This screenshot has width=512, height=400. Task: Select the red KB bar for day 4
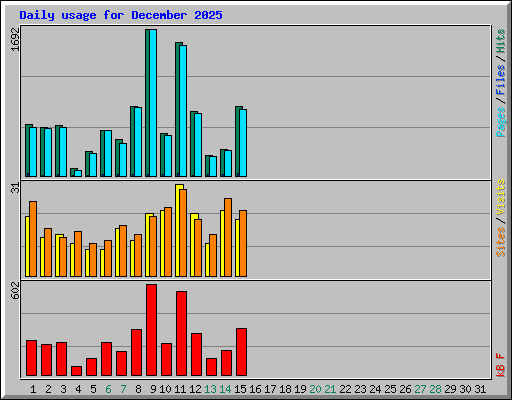(76, 371)
